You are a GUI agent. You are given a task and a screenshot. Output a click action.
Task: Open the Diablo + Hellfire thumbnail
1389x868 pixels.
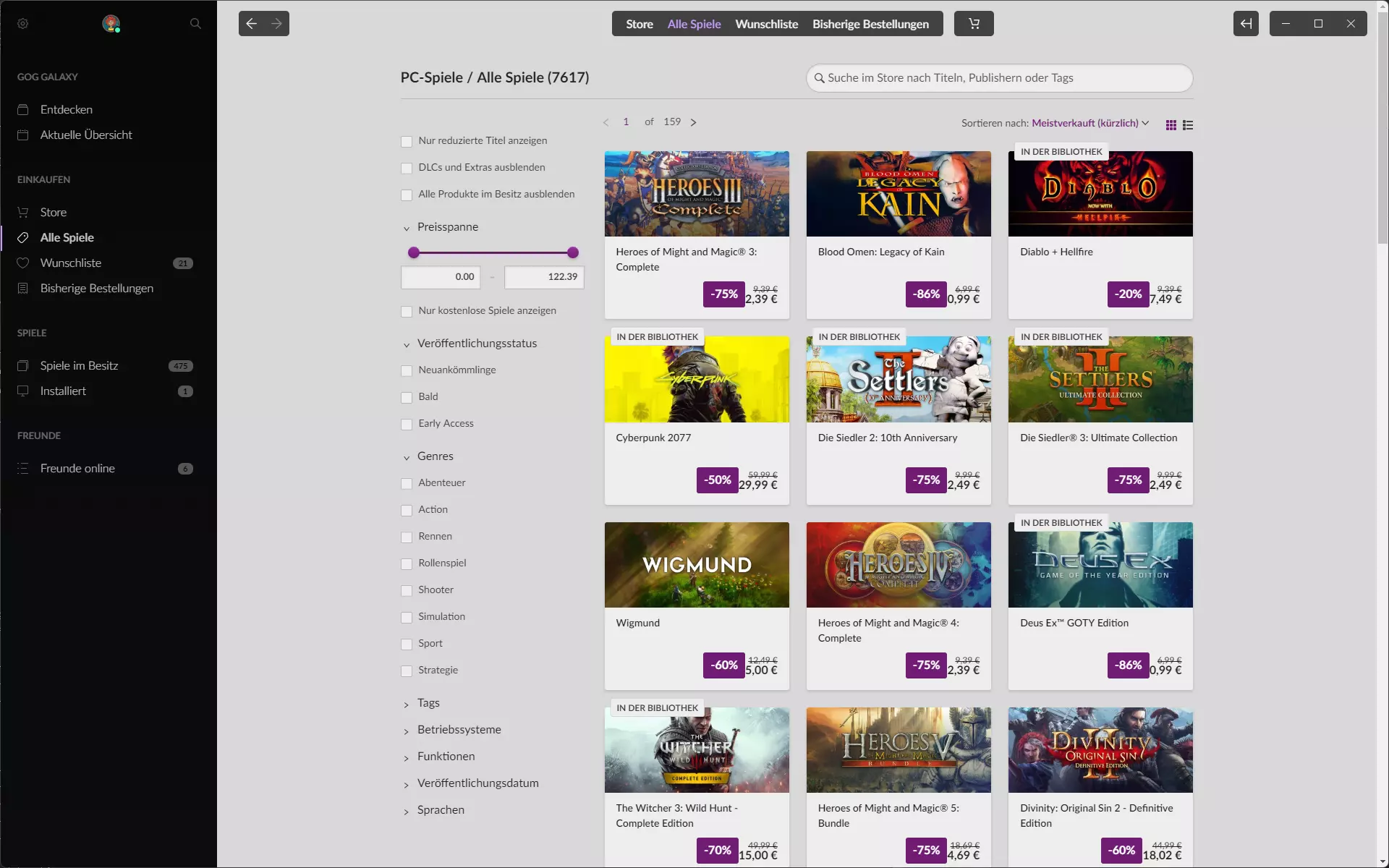1100,194
